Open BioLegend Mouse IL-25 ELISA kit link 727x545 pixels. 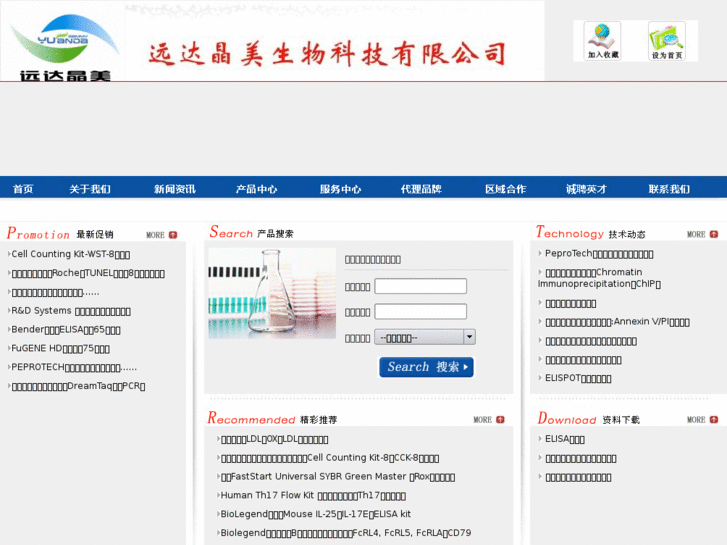315,514
